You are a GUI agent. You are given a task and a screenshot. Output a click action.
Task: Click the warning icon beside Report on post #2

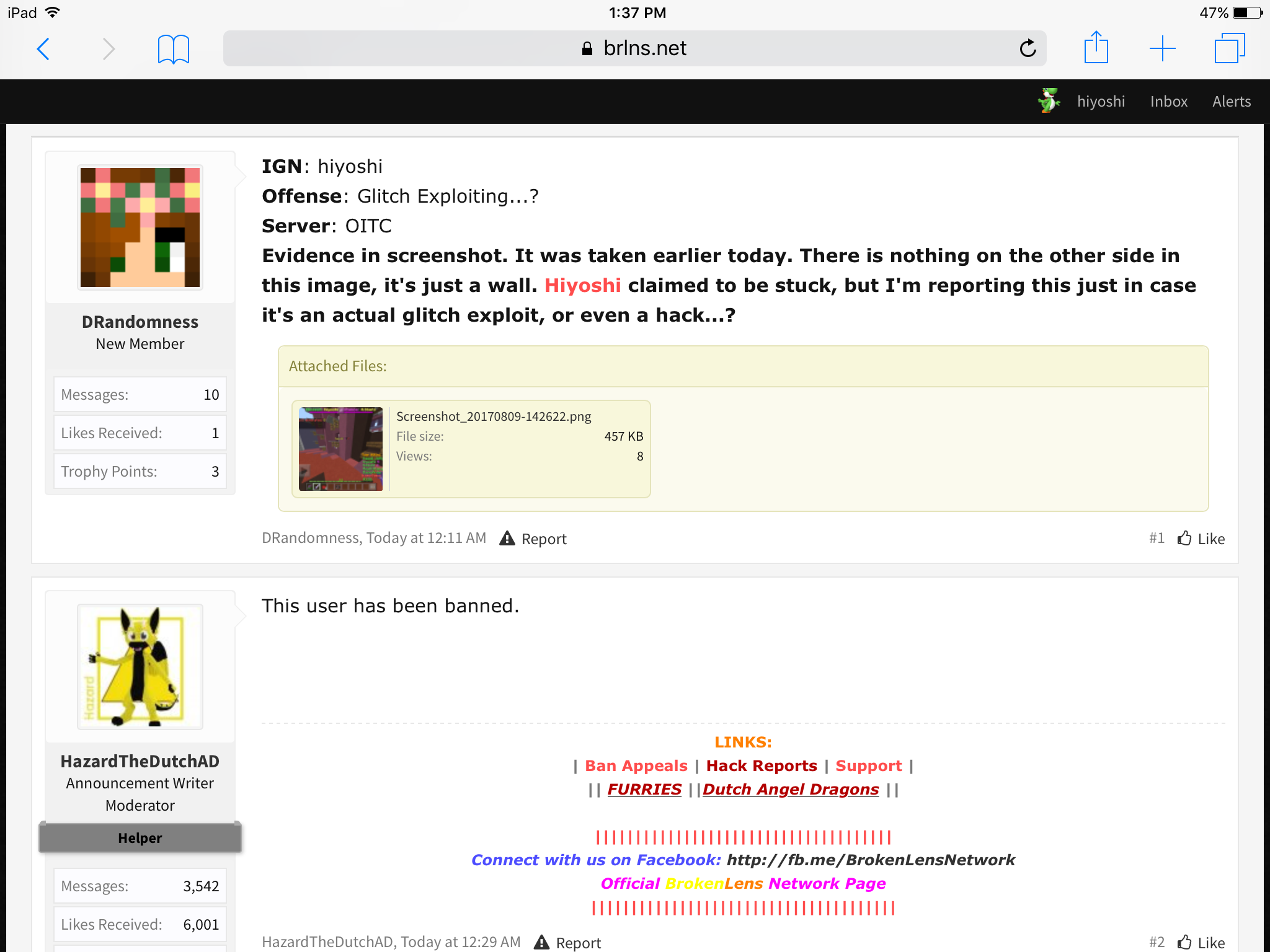(542, 942)
